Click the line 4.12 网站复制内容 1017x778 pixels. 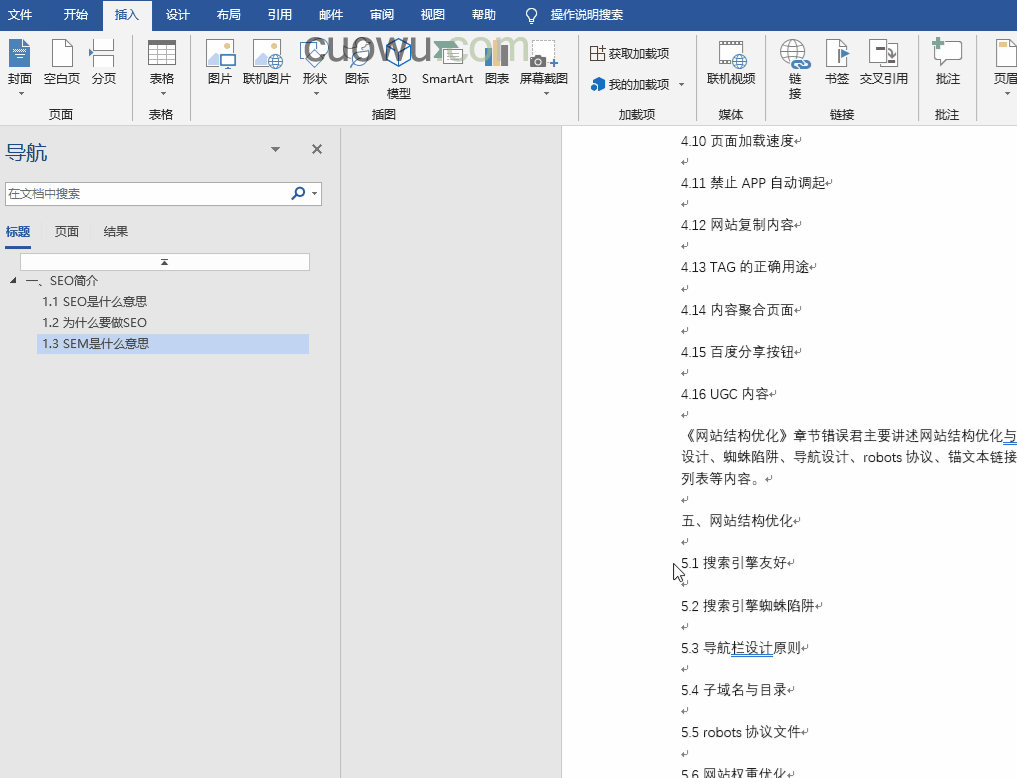click(x=737, y=225)
